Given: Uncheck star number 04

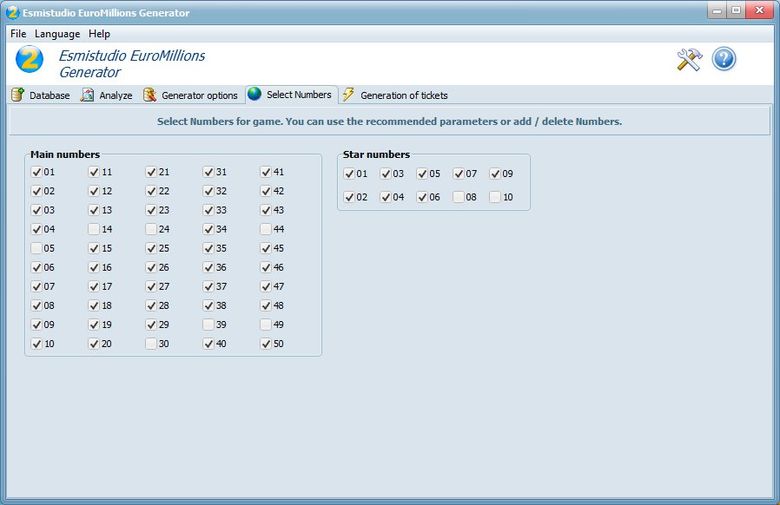Looking at the screenshot, I should 386,197.
